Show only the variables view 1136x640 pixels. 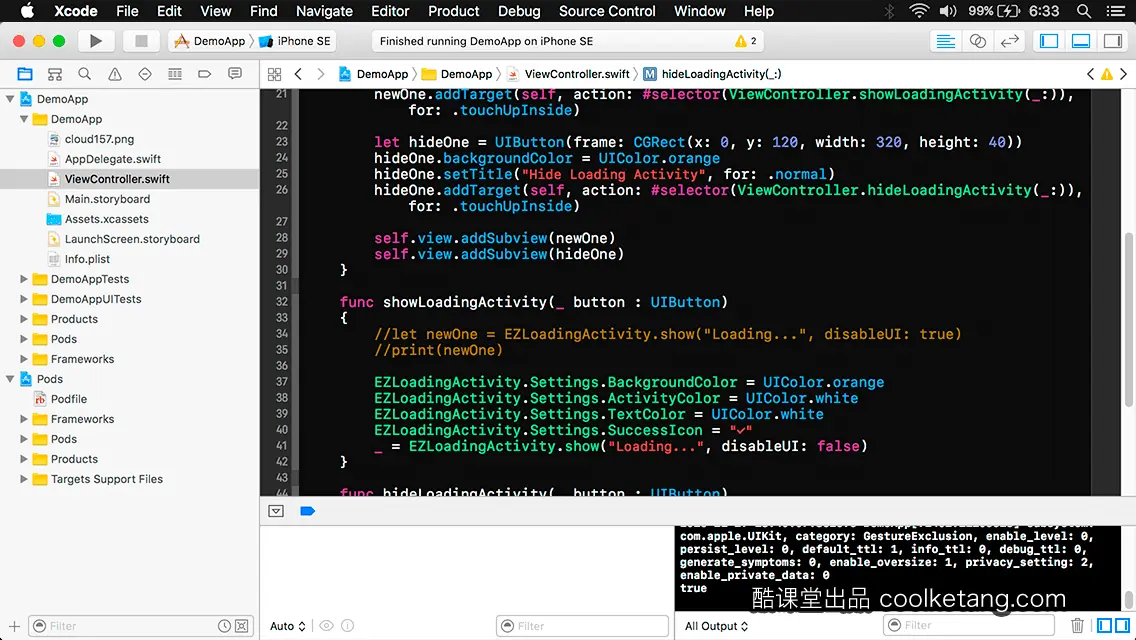click(1104, 626)
